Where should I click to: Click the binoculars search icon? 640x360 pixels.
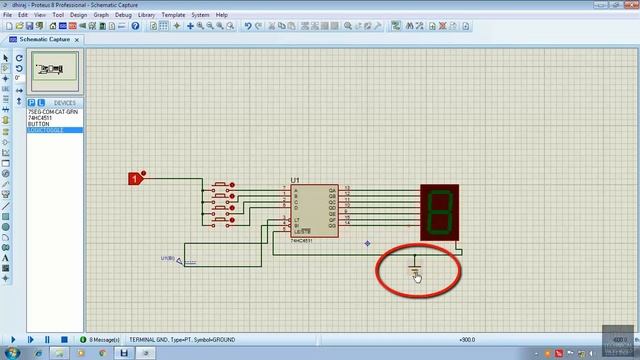(409, 26)
